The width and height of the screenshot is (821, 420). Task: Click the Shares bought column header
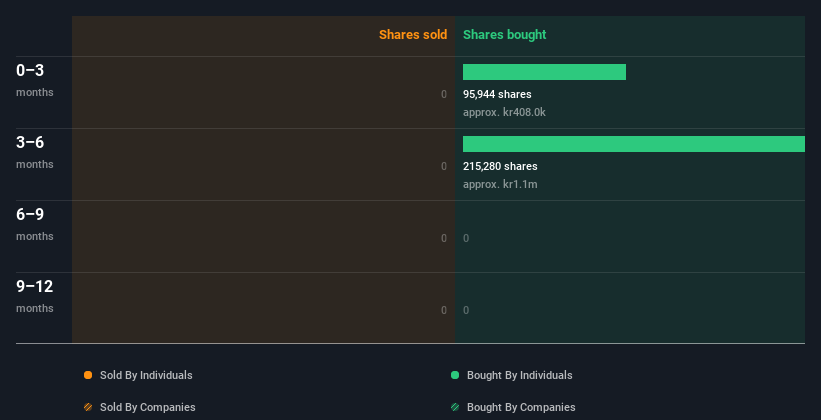click(504, 35)
